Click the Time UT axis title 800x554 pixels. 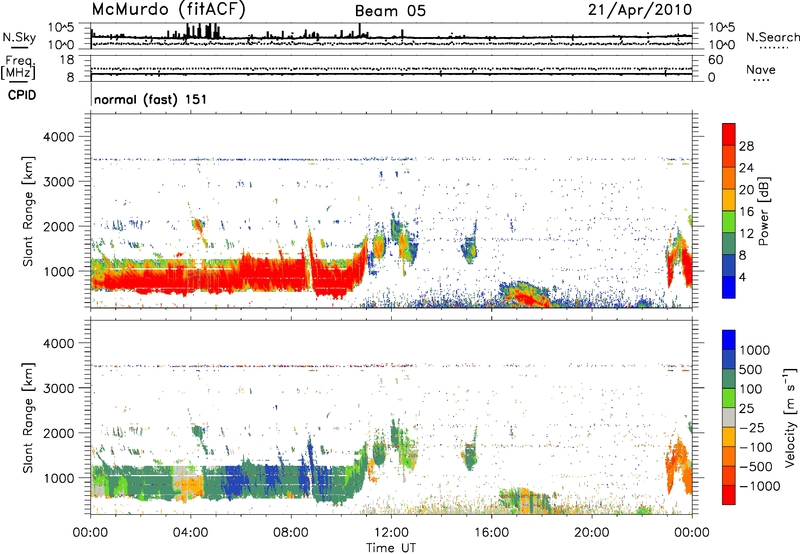tap(391, 548)
